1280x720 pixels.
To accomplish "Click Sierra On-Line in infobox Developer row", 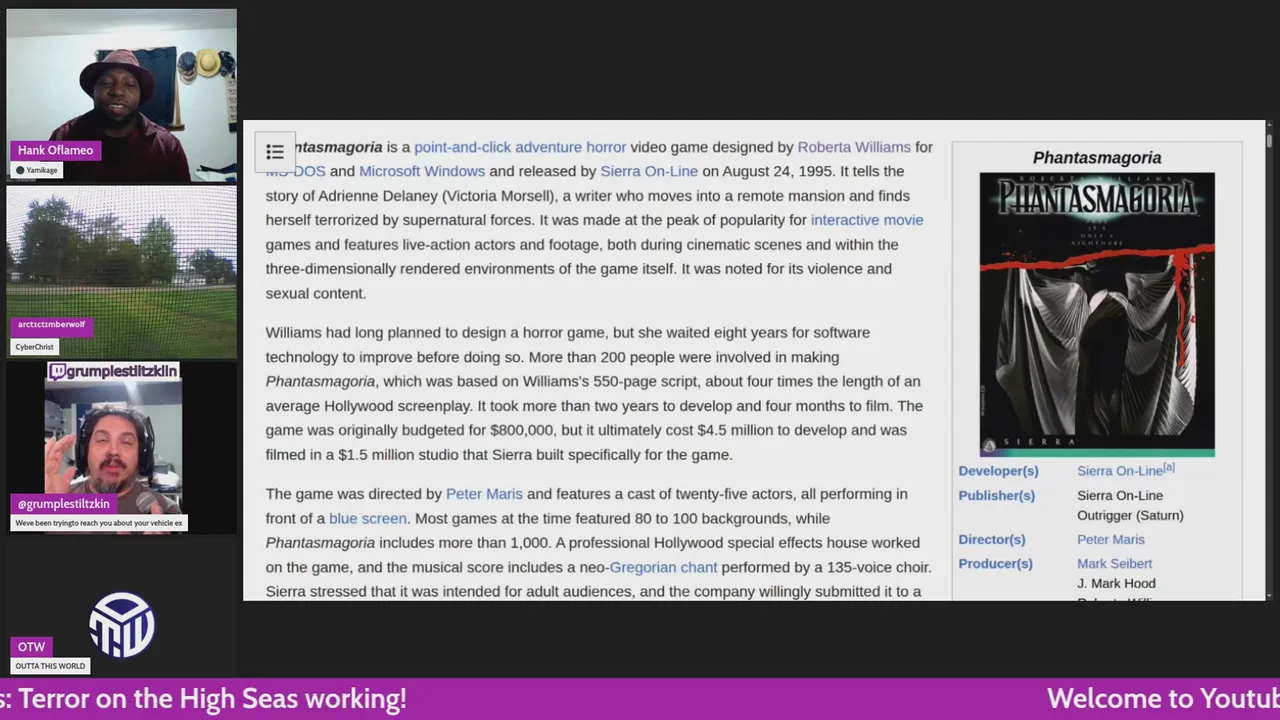I will 1120,471.
